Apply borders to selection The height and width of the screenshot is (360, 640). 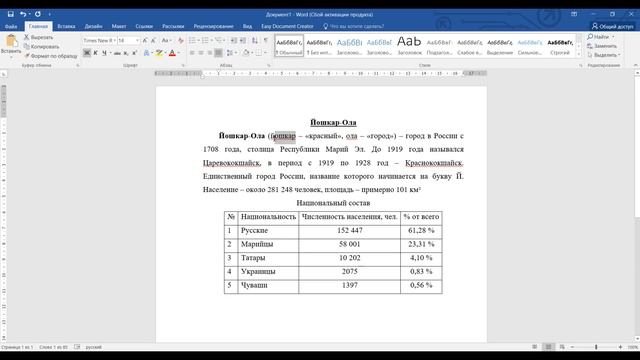click(x=260, y=53)
